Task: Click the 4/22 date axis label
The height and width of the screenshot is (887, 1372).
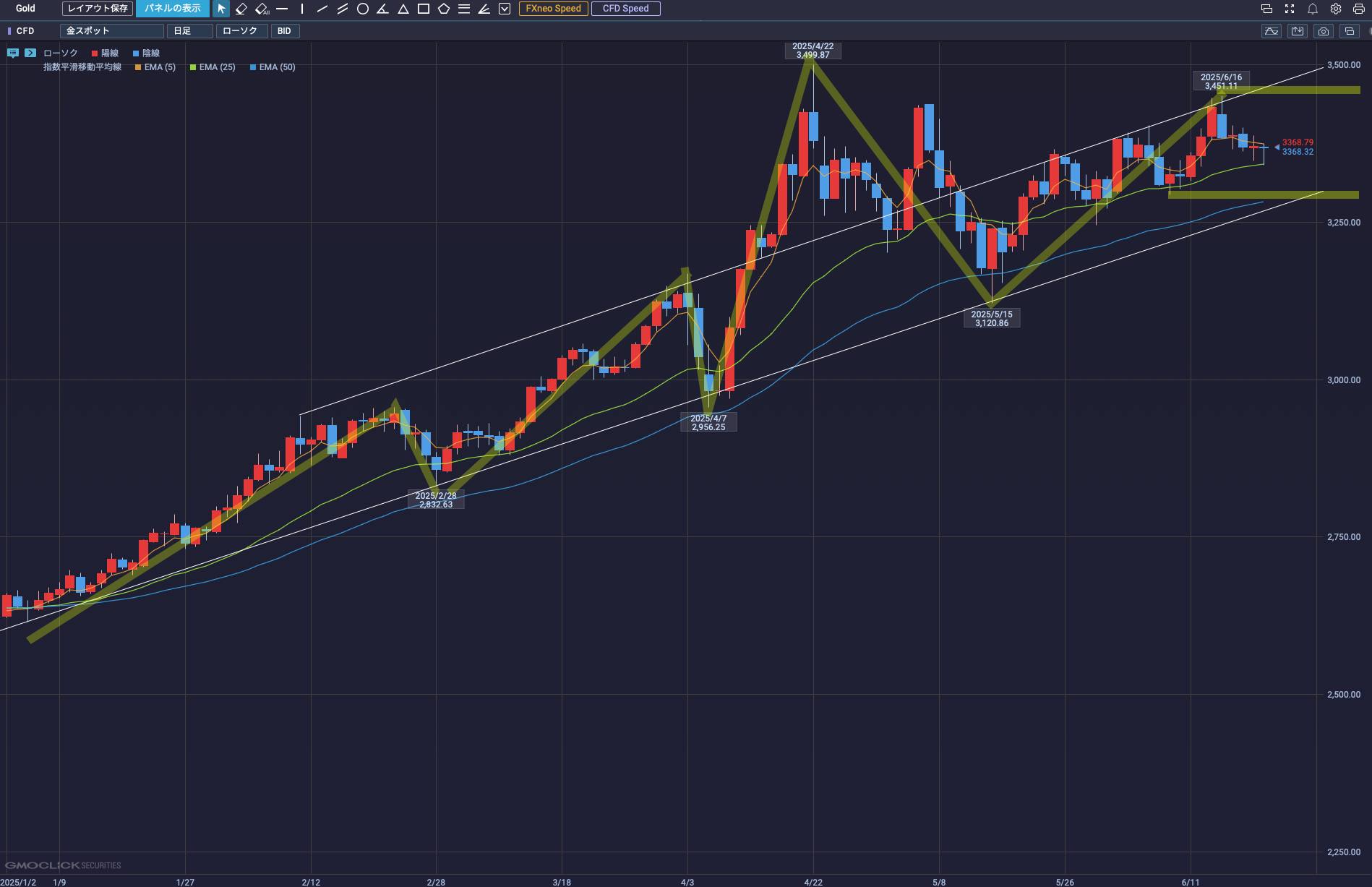Action: click(x=813, y=882)
